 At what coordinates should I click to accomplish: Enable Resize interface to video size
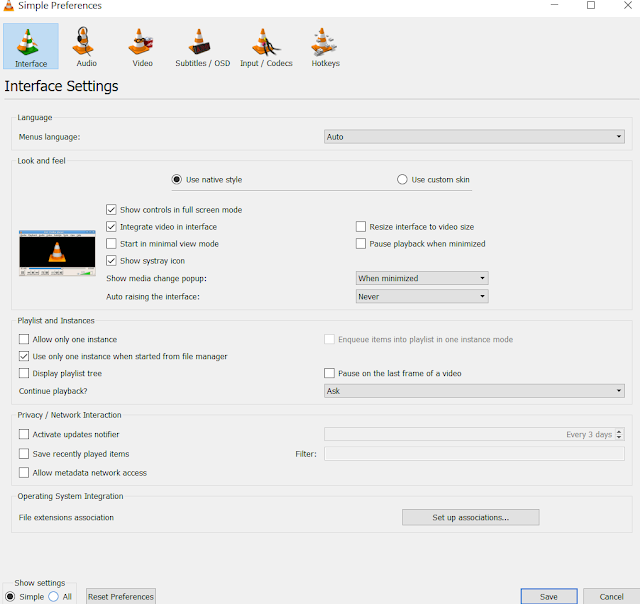coord(361,226)
